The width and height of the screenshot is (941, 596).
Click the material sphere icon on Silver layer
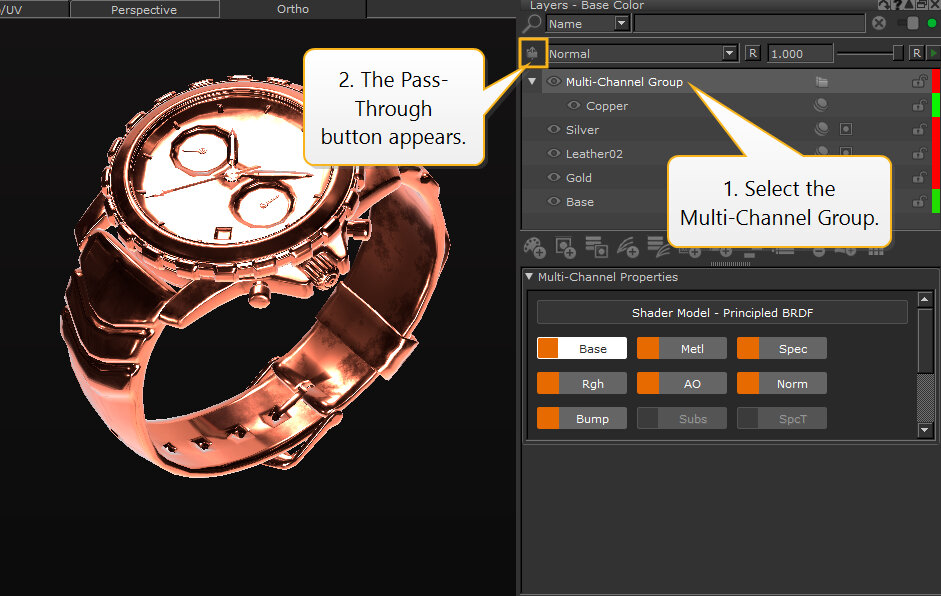click(821, 130)
